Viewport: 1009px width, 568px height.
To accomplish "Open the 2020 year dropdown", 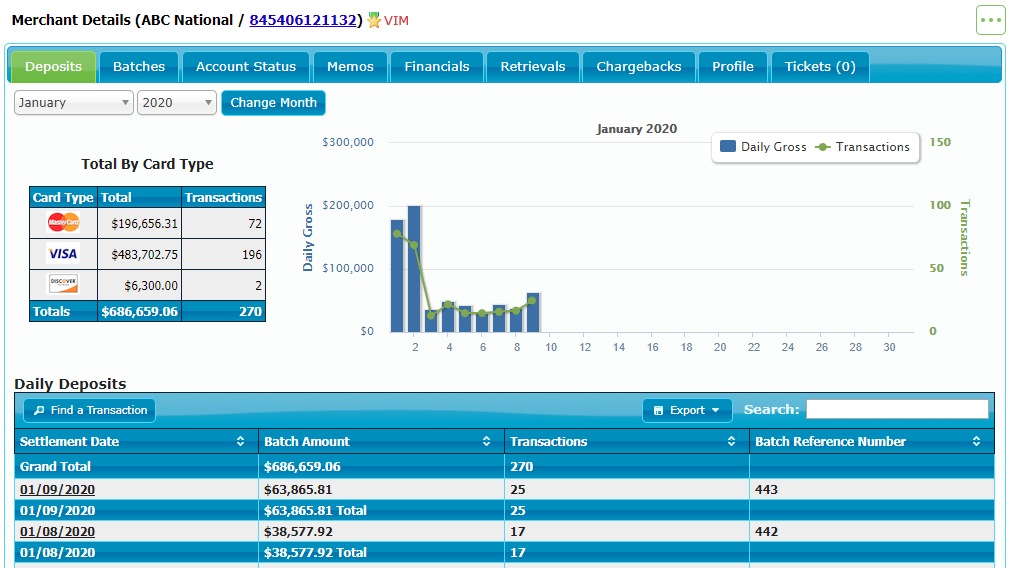I will click(x=177, y=103).
